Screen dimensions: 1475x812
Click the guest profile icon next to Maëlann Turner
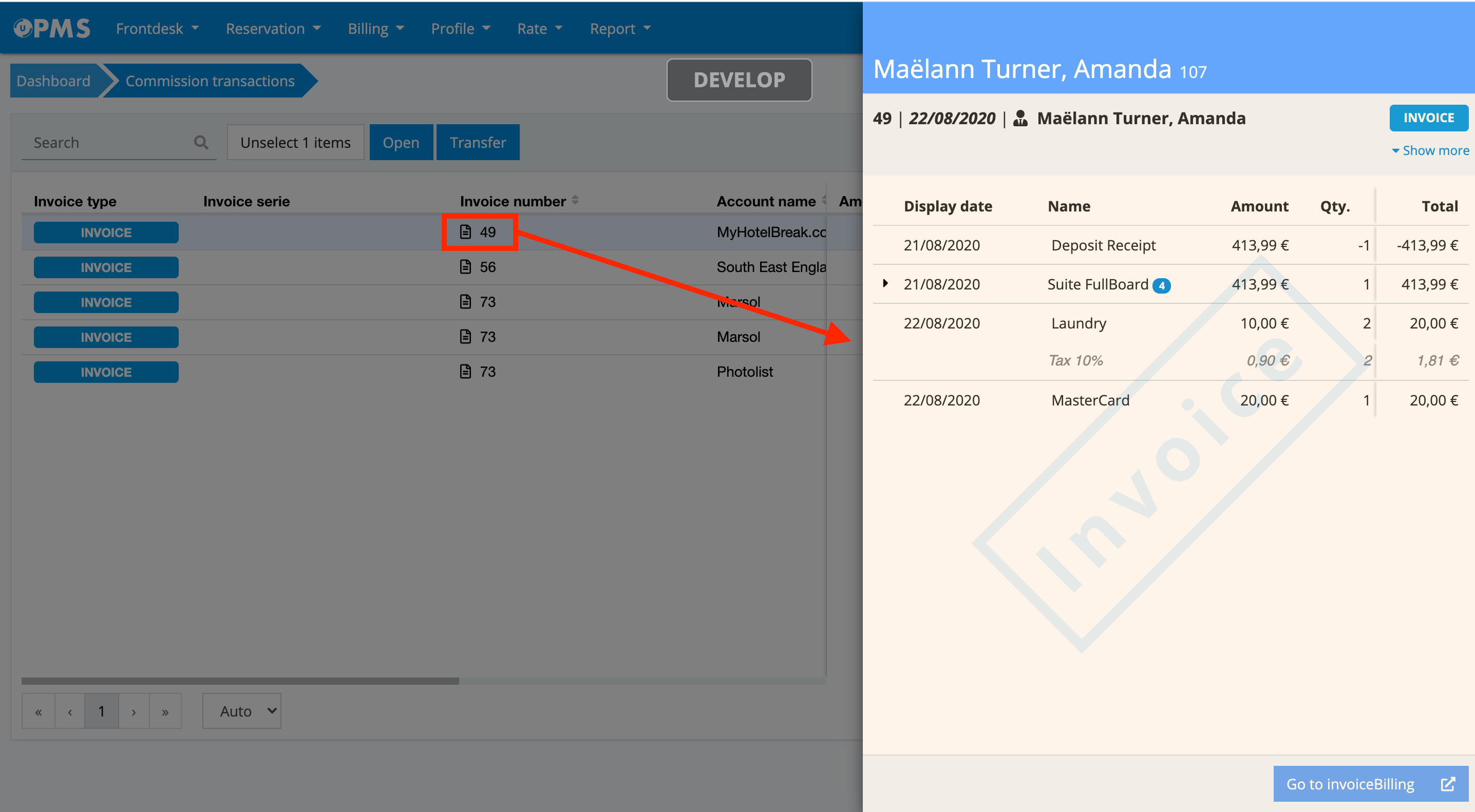(1020, 119)
